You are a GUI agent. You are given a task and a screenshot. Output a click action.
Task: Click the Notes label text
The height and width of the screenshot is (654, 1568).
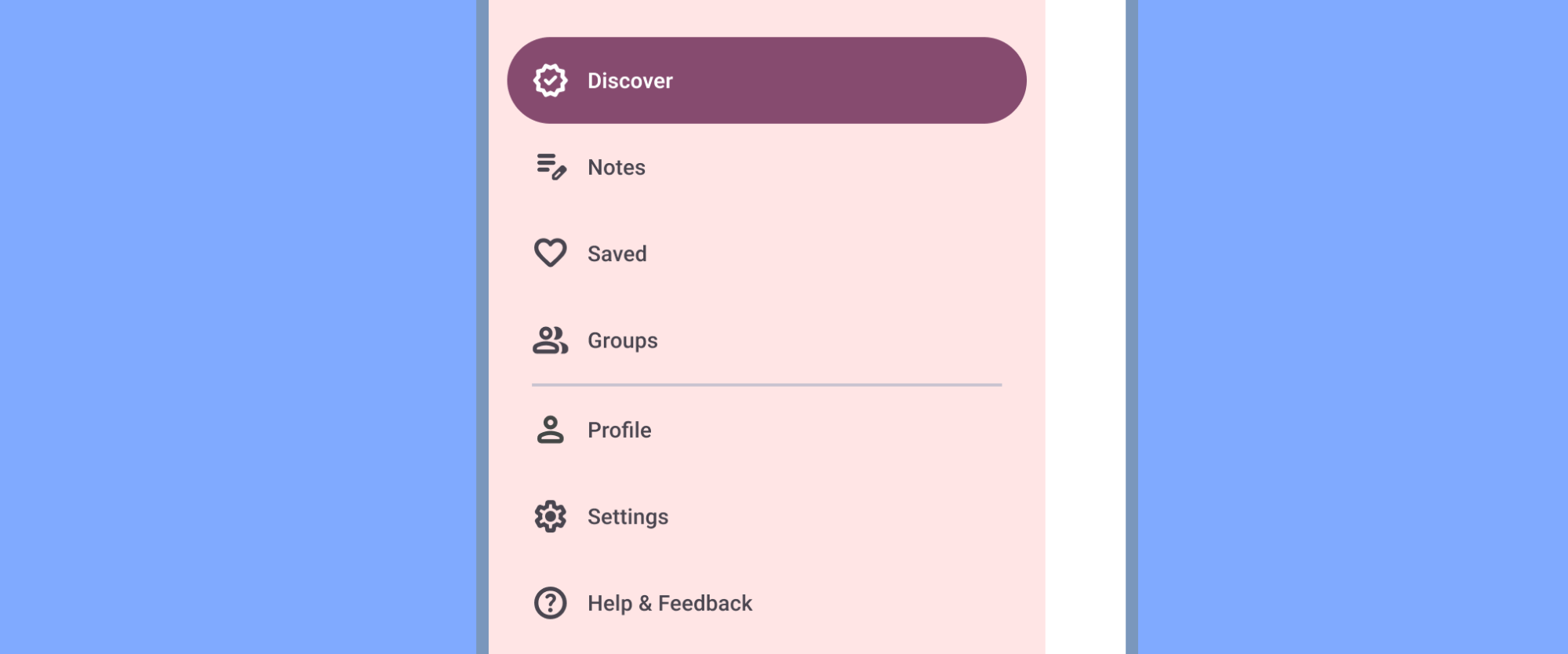coord(617,166)
